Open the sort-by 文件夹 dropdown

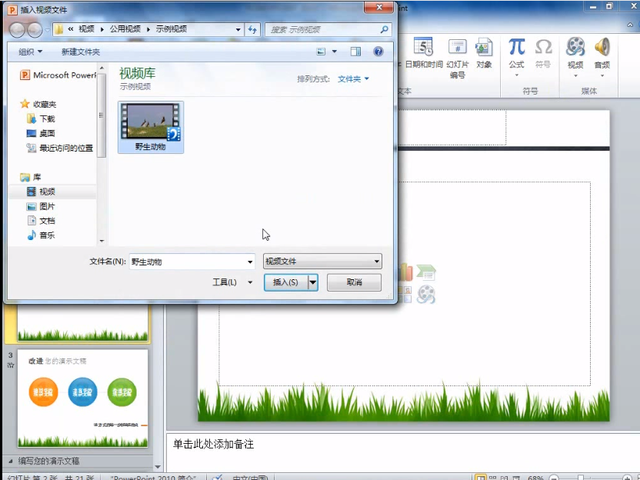tap(353, 78)
